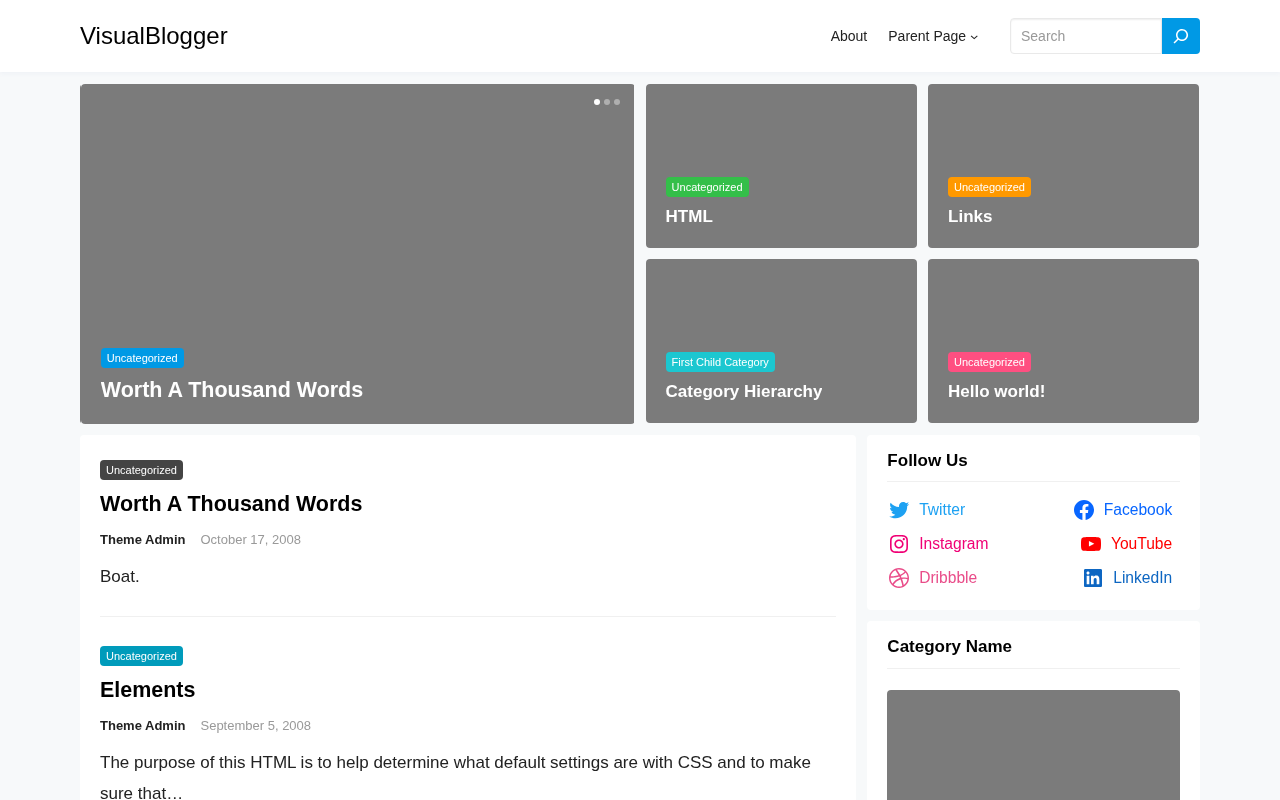Click teal Uncategorized badge above Elements
1280x800 pixels.
click(141, 656)
